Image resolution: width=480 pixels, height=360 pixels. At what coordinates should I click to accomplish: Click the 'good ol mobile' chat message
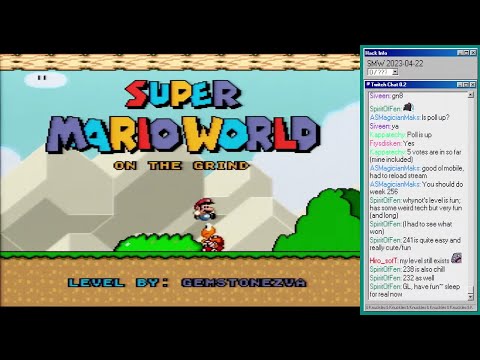click(x=416, y=172)
